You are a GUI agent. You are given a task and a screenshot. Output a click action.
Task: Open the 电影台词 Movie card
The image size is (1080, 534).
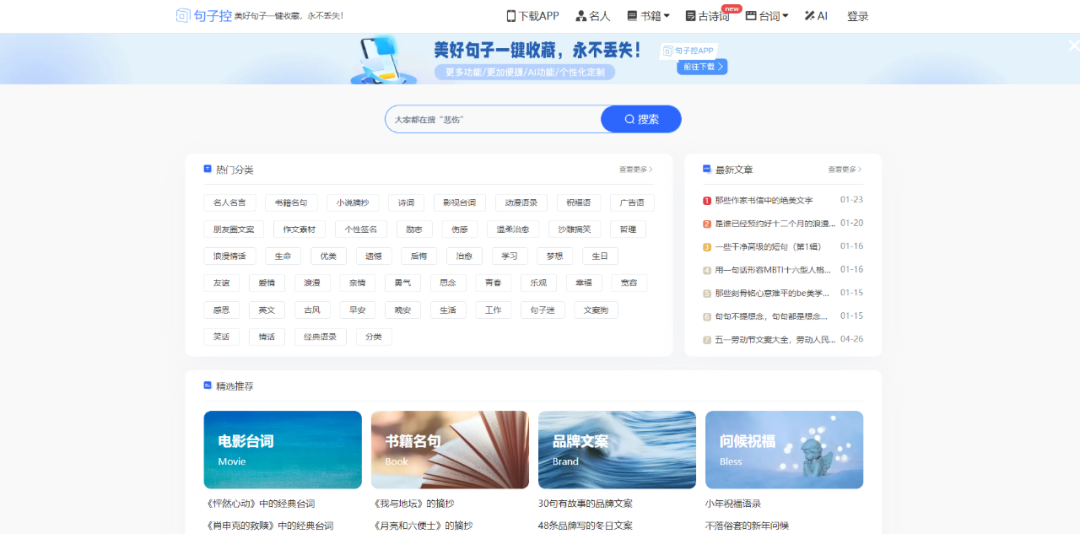click(x=282, y=450)
